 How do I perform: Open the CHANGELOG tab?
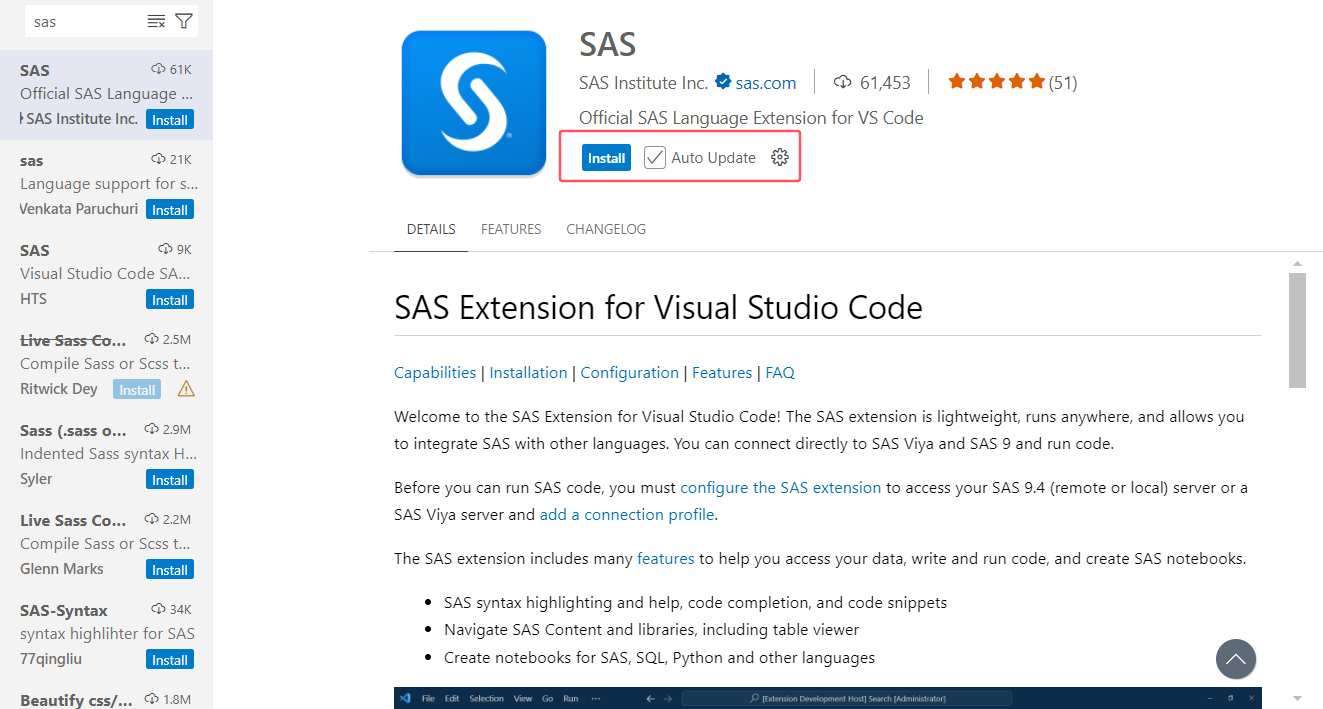606,229
